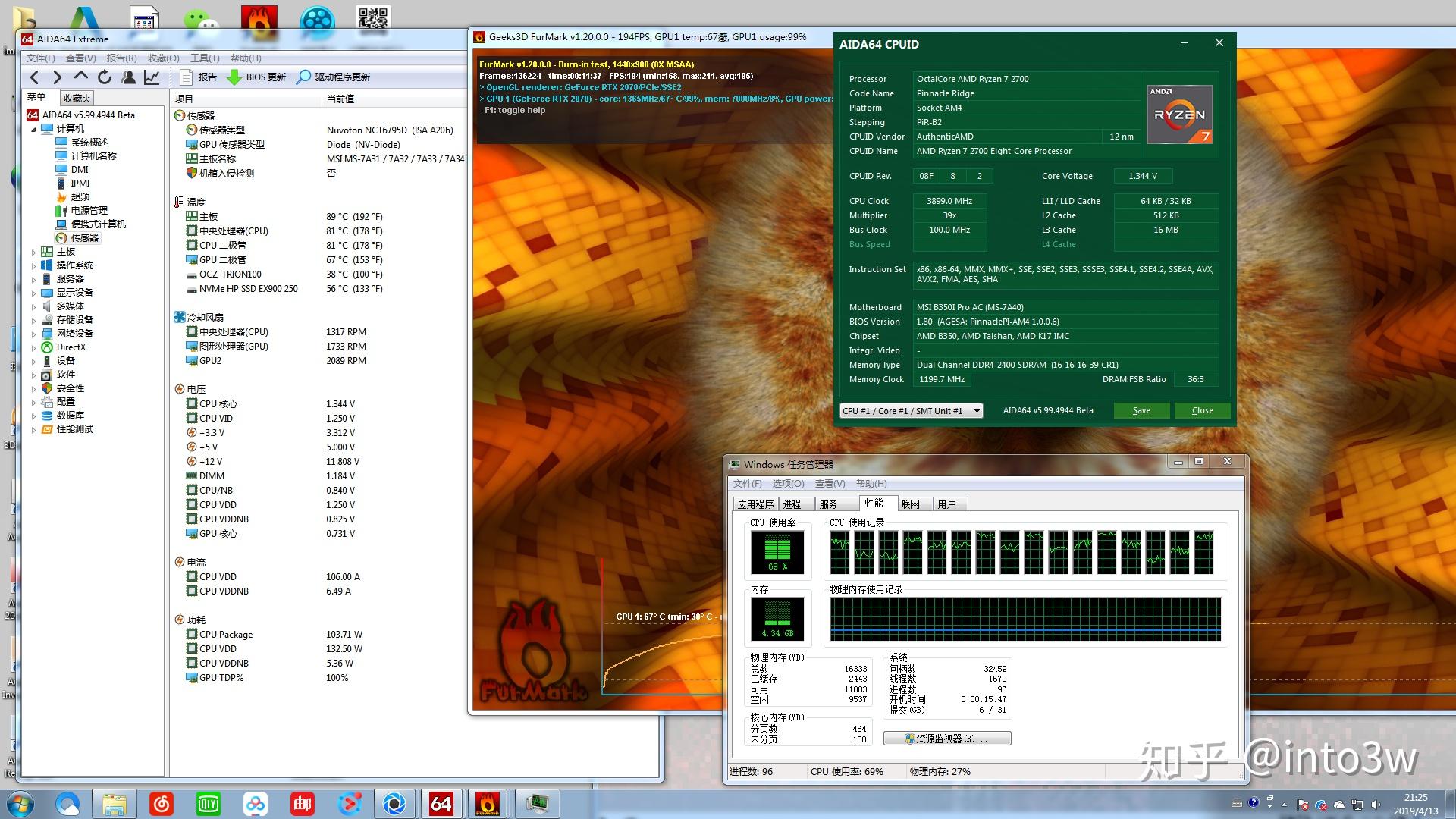This screenshot has width=1456, height=819.
Task: Click Save in AIDA64 CPUID window
Action: [1141, 410]
